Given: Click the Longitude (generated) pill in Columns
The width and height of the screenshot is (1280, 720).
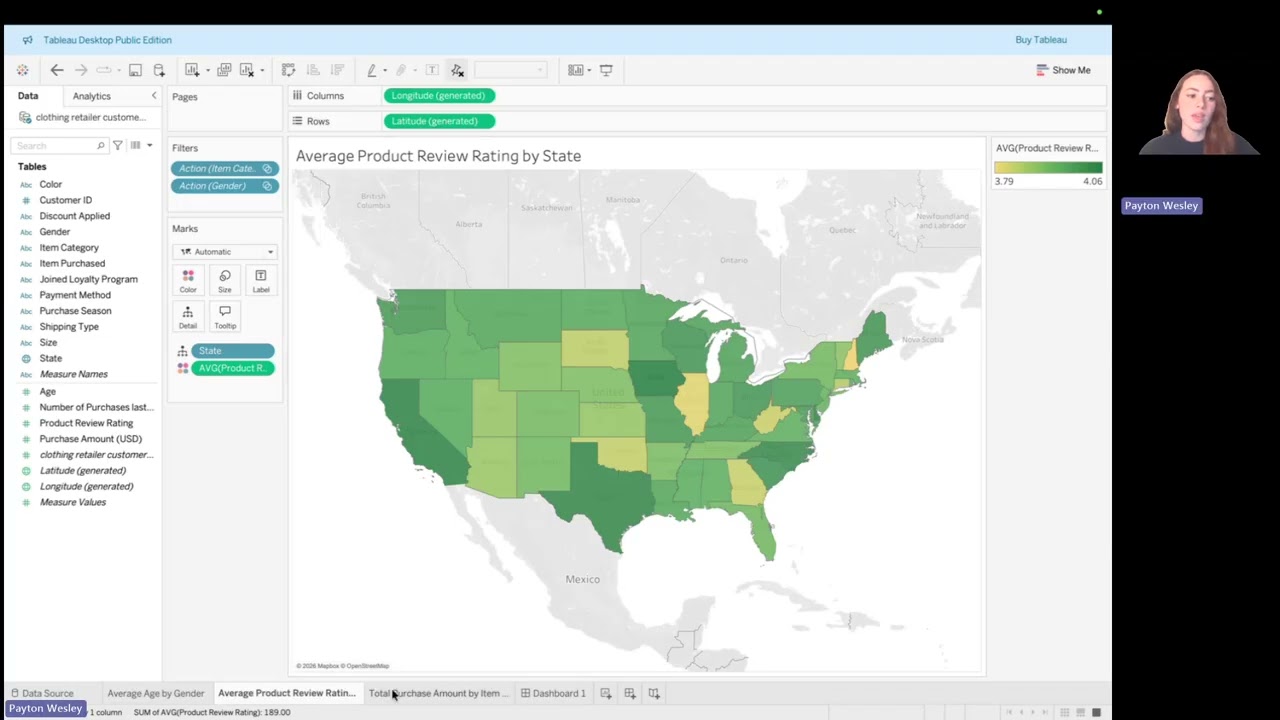Looking at the screenshot, I should point(439,96).
